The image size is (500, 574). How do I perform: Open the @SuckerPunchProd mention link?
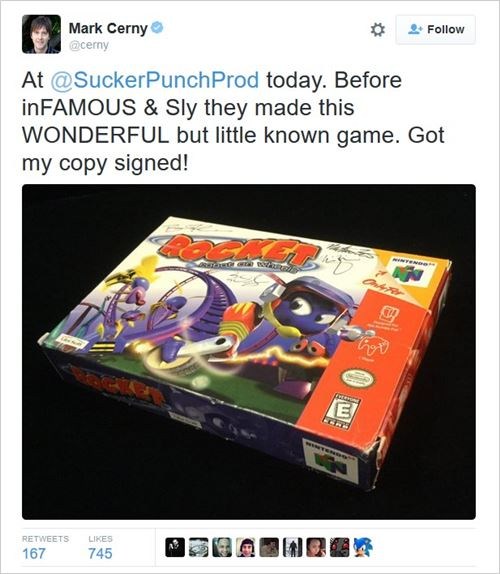pyautogui.click(x=154, y=80)
